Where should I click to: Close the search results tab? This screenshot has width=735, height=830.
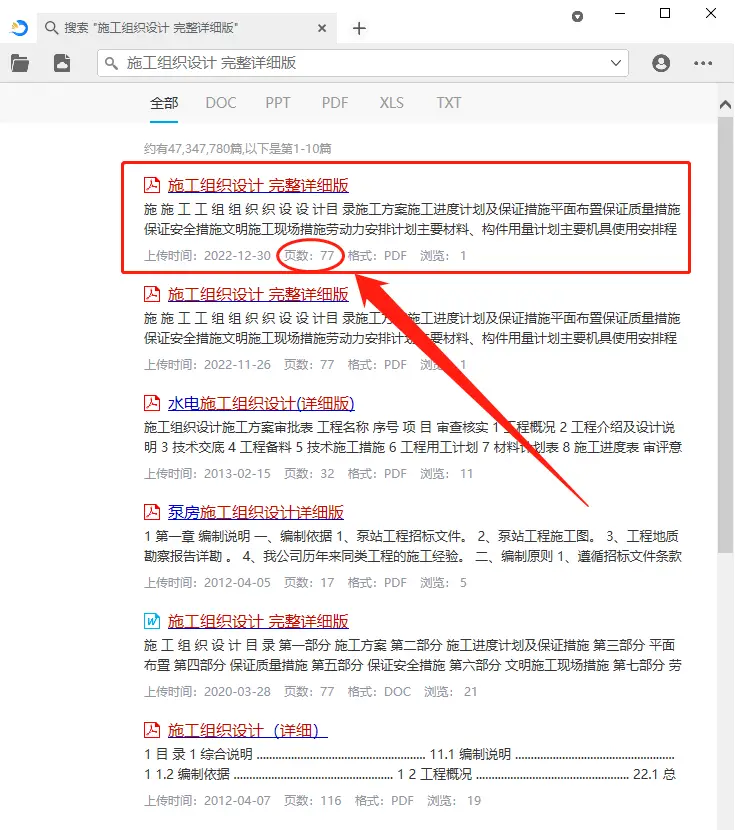tap(322, 28)
